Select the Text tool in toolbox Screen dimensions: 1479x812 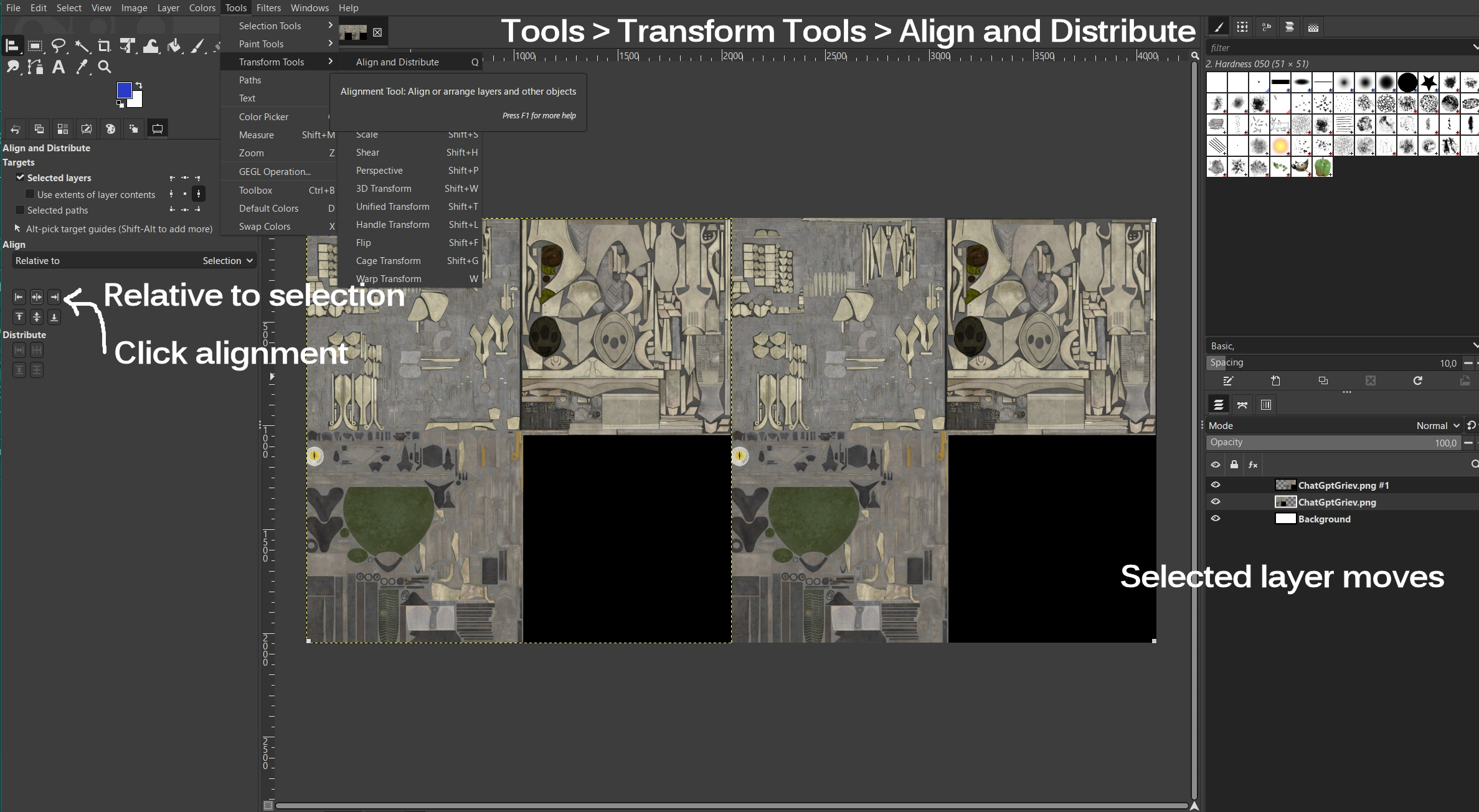[59, 67]
